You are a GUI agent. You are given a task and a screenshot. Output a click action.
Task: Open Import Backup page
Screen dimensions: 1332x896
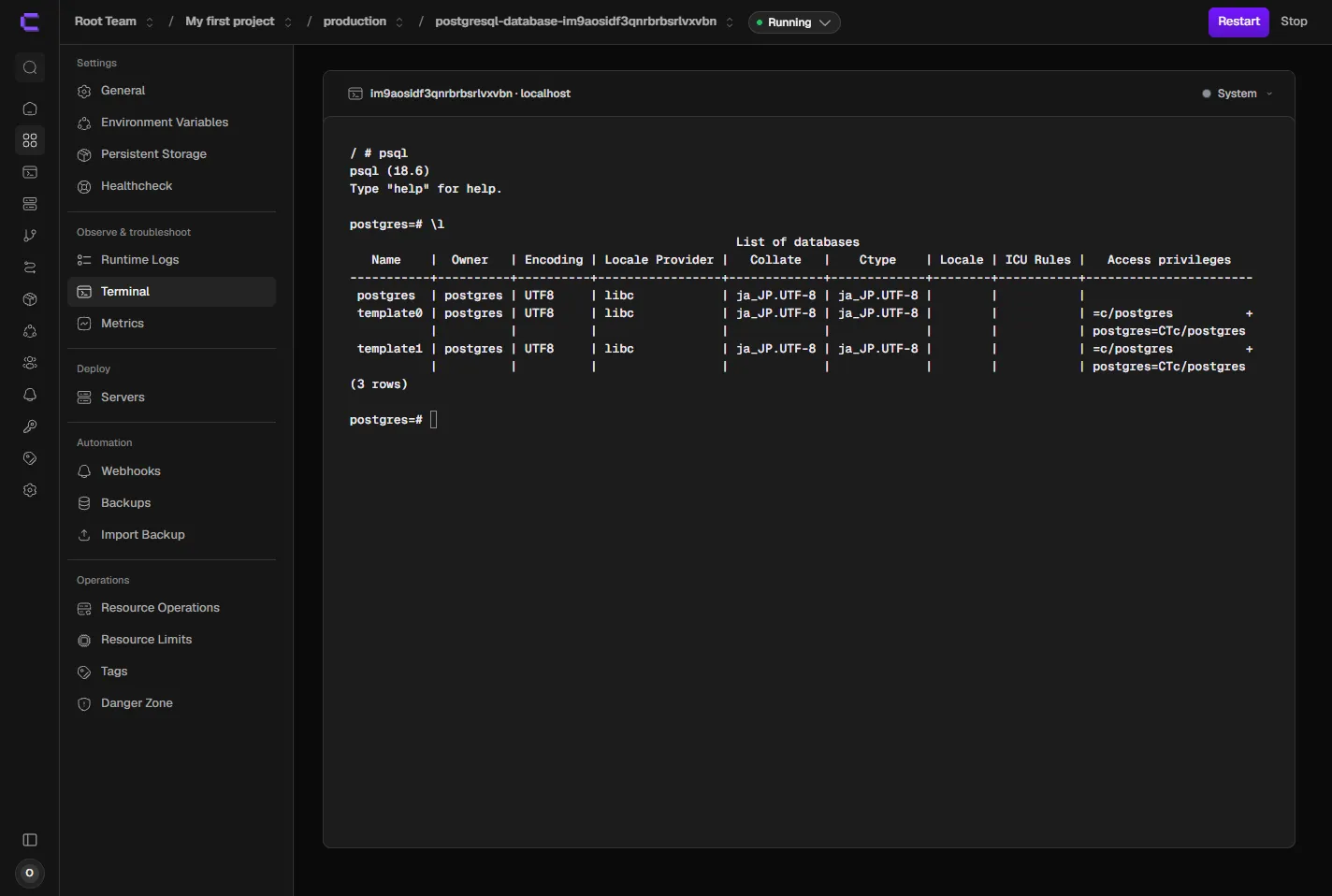(171, 535)
